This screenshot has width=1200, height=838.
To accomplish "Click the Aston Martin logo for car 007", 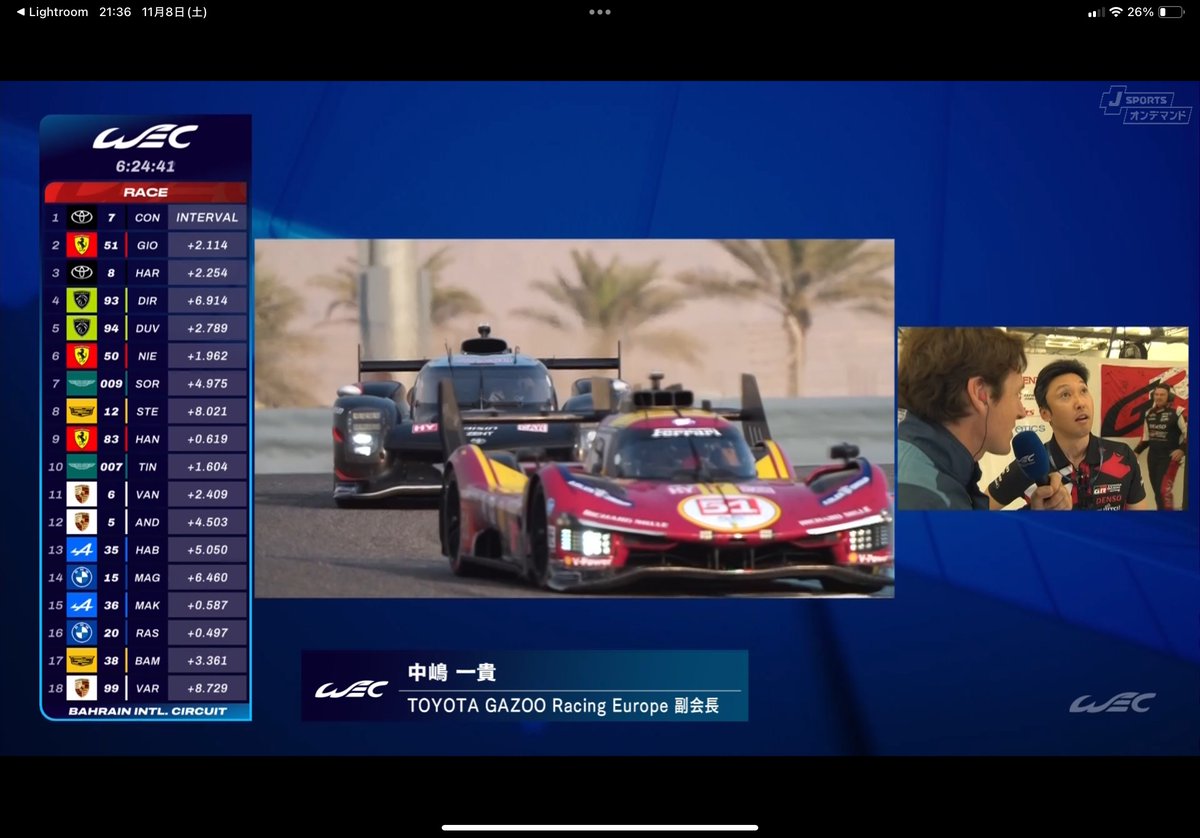I will (x=81, y=467).
